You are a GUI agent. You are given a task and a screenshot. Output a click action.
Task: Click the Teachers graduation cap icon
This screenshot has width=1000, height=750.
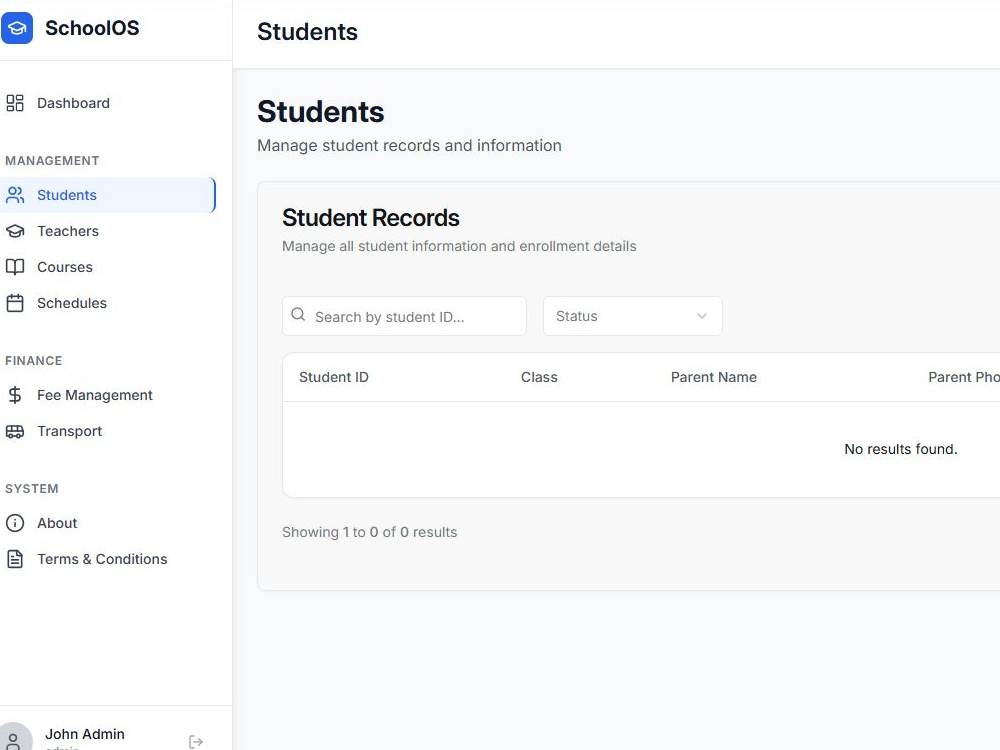tap(15, 231)
